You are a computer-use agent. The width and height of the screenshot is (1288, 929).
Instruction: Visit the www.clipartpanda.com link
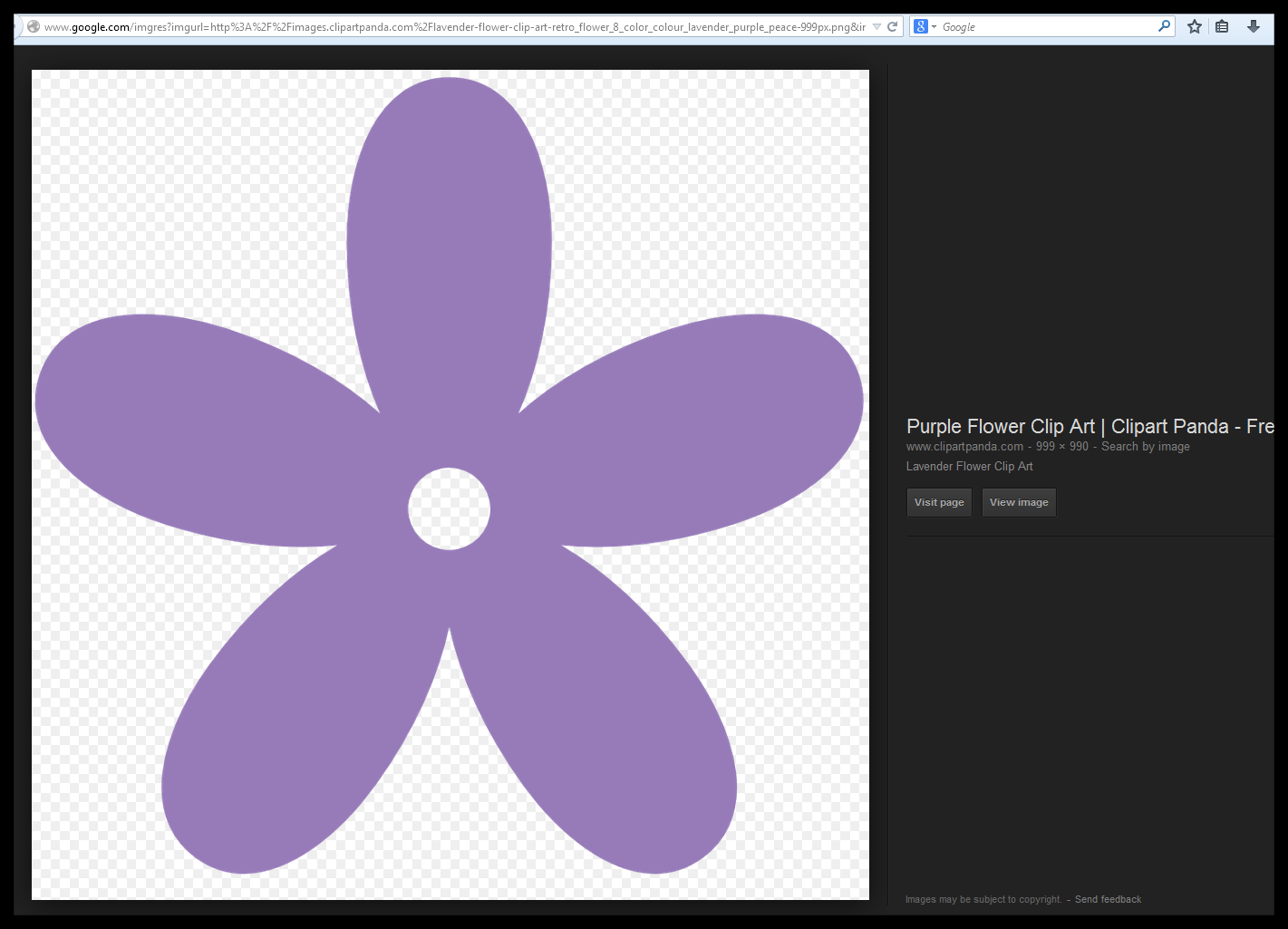pyautogui.click(x=964, y=446)
